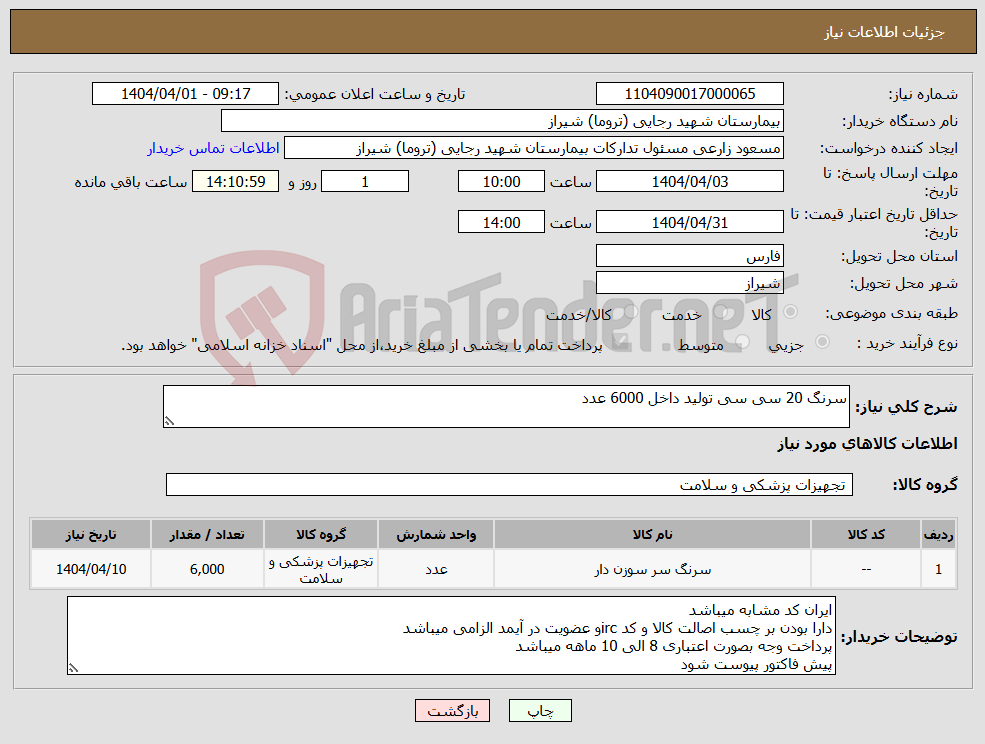Click remaining days field showing 1

click(x=365, y=182)
